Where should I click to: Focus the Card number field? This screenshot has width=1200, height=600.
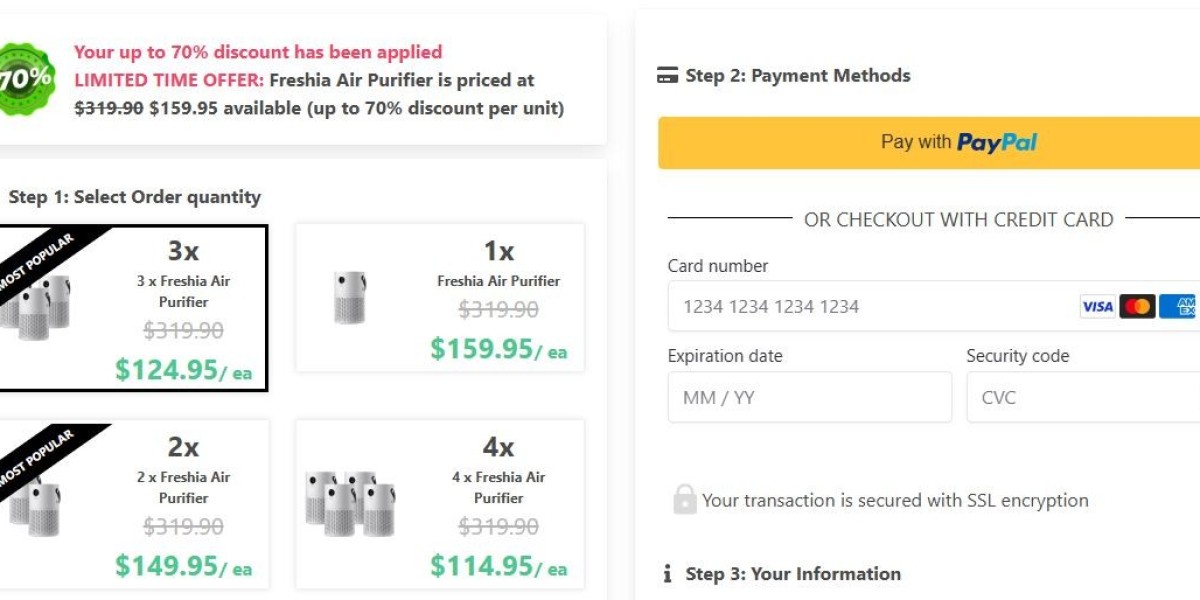click(x=870, y=307)
